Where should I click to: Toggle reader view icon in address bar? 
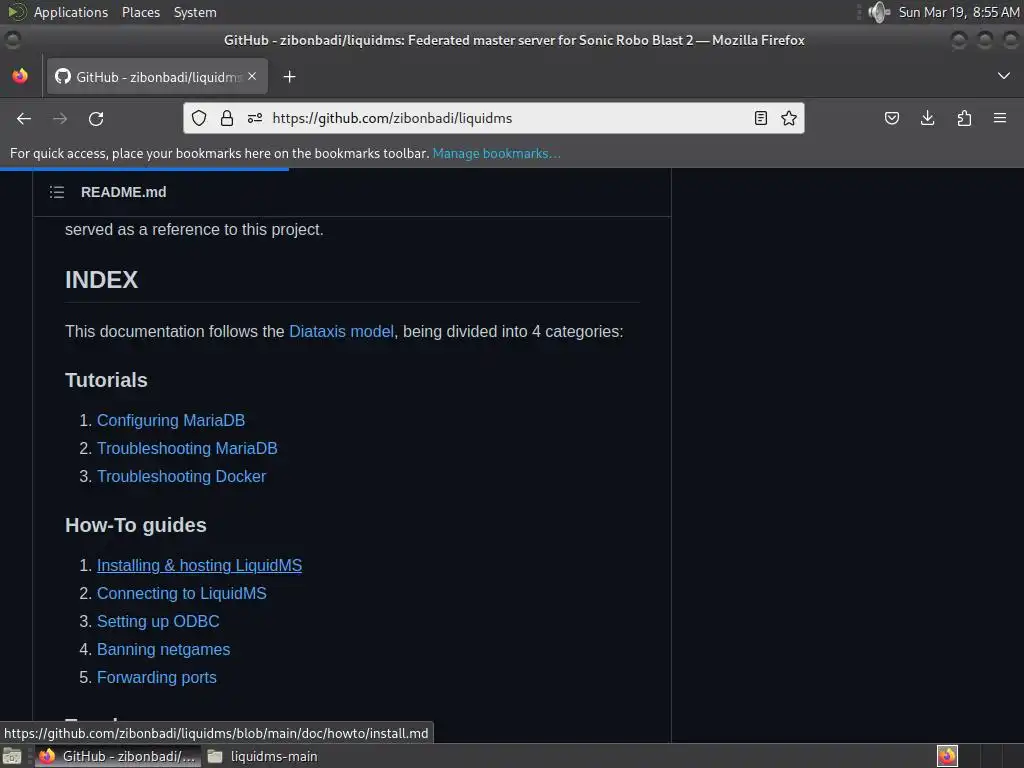(x=761, y=118)
